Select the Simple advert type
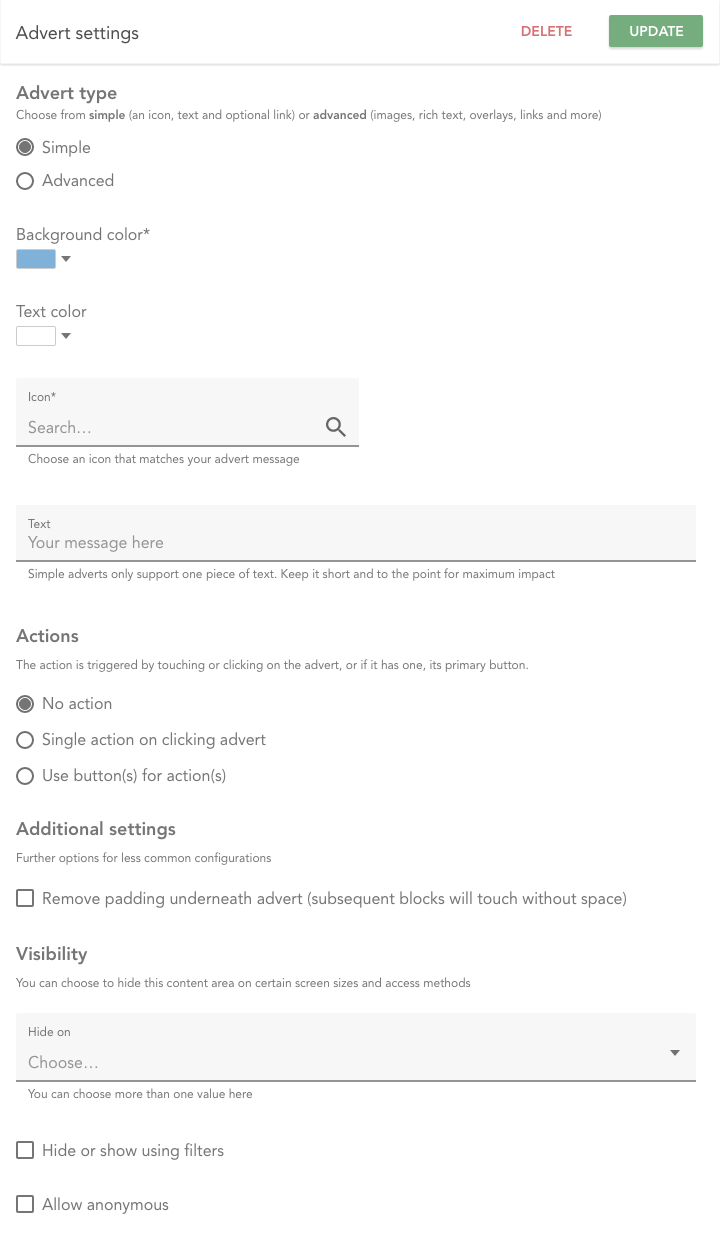This screenshot has width=720, height=1252. pyautogui.click(x=26, y=148)
